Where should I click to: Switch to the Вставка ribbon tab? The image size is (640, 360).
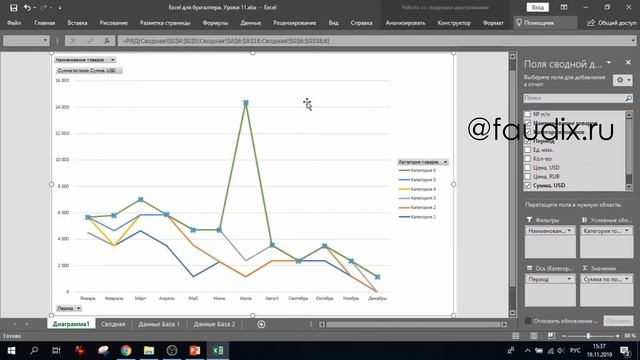point(77,23)
